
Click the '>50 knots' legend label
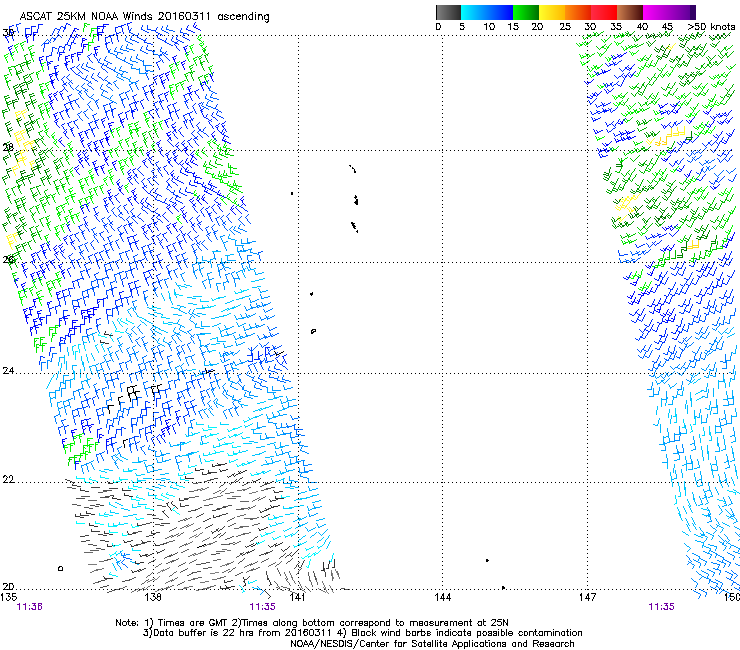pyautogui.click(x=711, y=27)
